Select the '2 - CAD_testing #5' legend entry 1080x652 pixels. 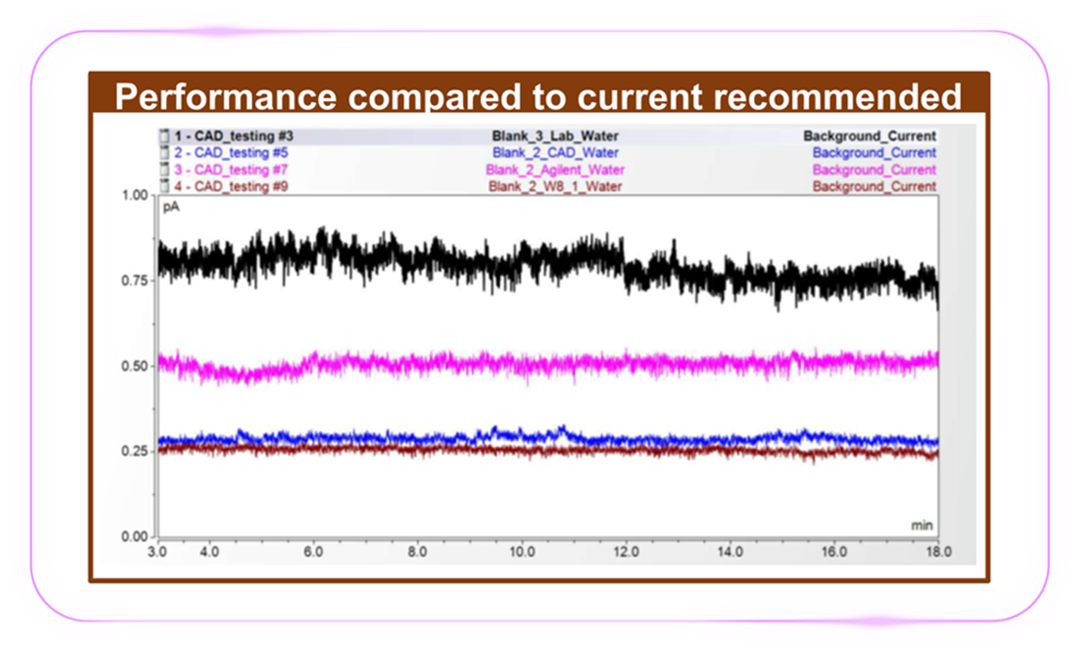pos(234,153)
